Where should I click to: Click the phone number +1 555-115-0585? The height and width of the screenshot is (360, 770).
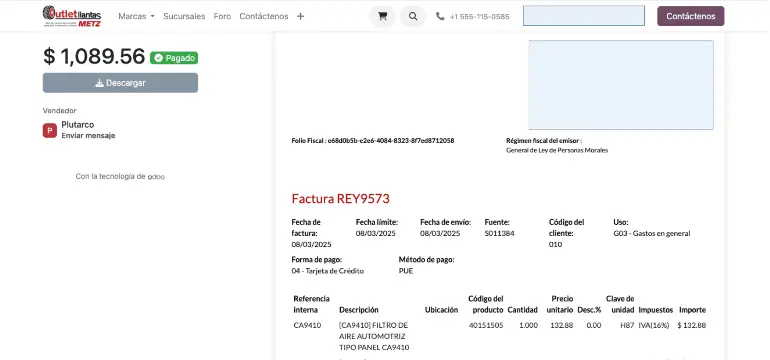[479, 17]
